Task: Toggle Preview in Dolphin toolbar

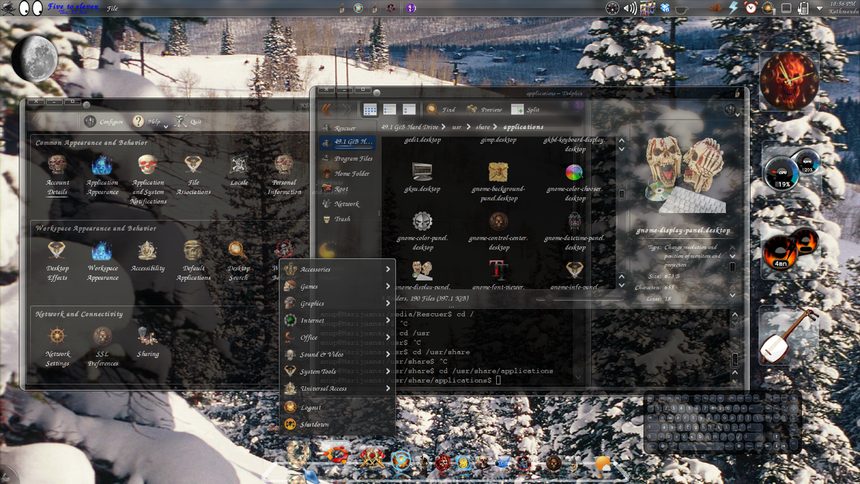Action: (x=484, y=110)
